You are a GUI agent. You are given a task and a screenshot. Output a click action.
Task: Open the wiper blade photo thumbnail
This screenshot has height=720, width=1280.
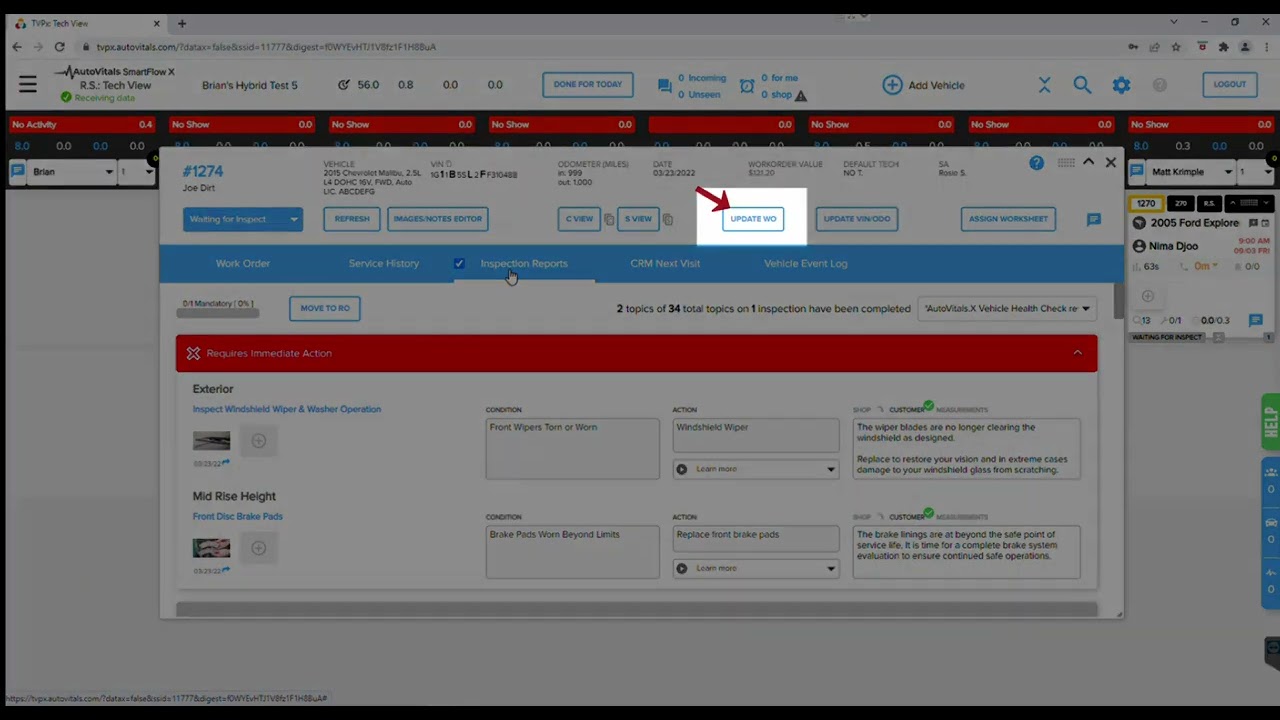211,441
